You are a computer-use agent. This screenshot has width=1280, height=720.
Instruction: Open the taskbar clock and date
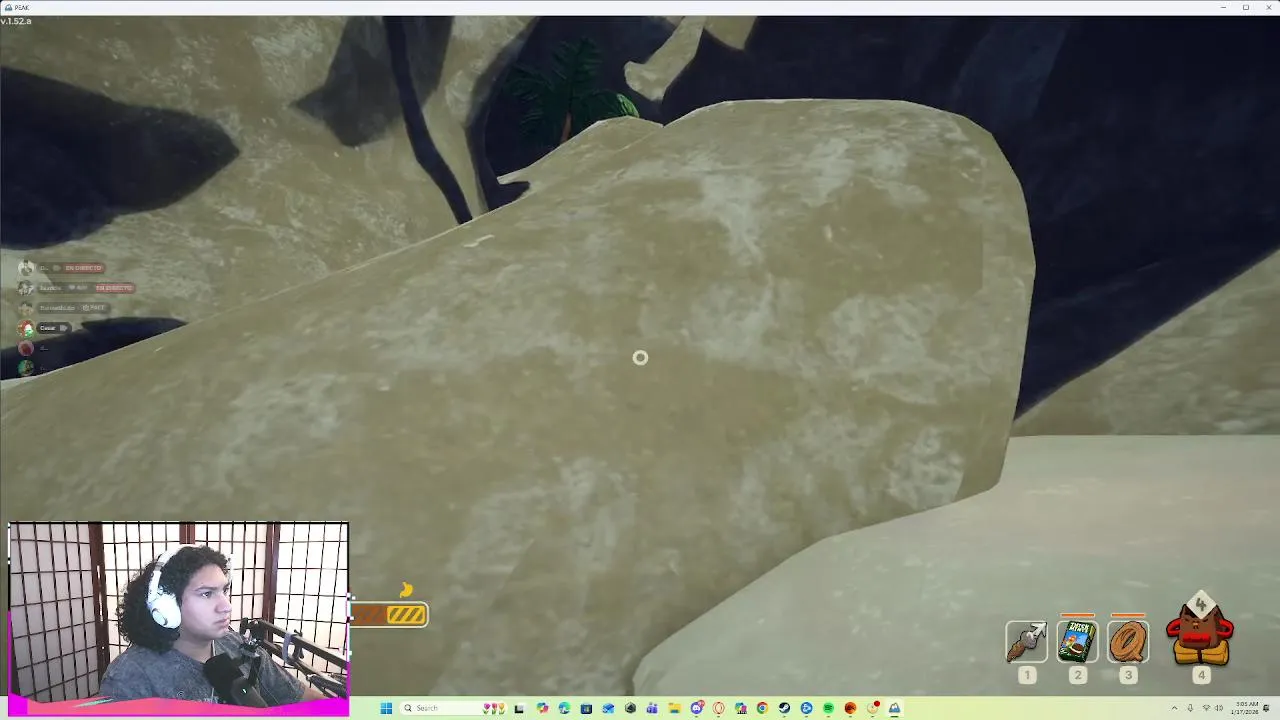coord(1246,708)
